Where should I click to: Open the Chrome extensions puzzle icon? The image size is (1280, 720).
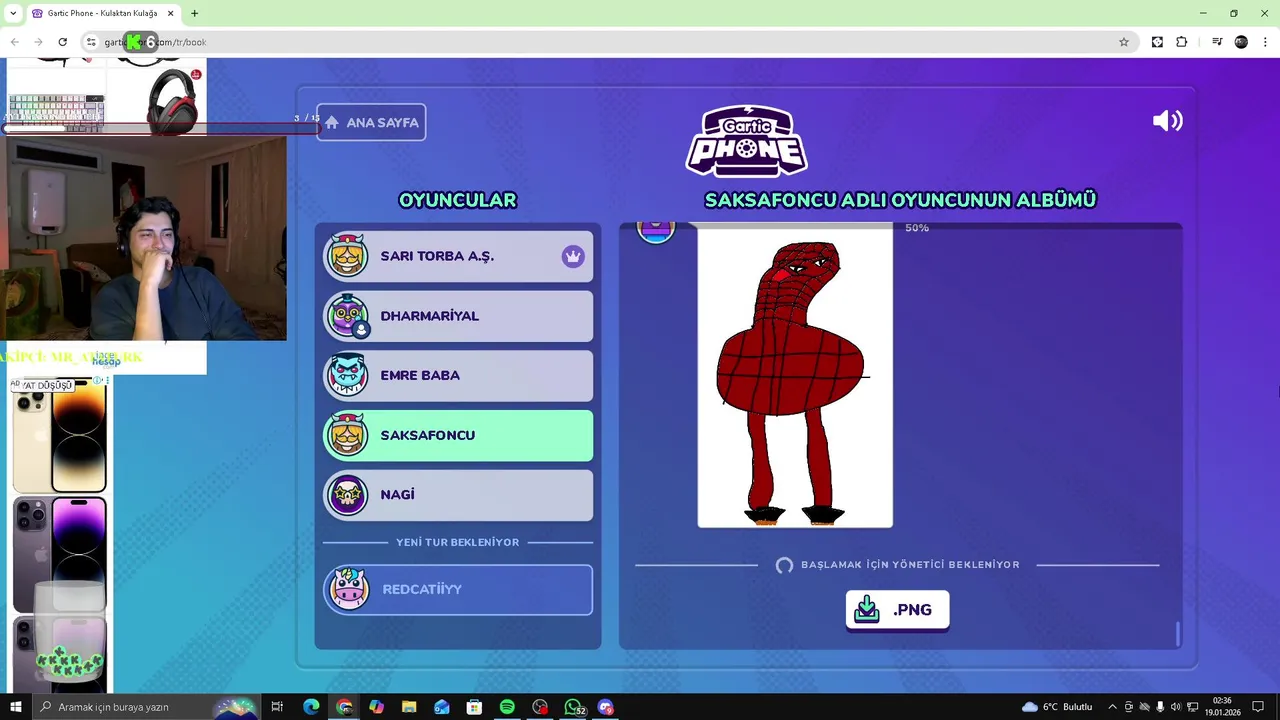(x=1182, y=42)
